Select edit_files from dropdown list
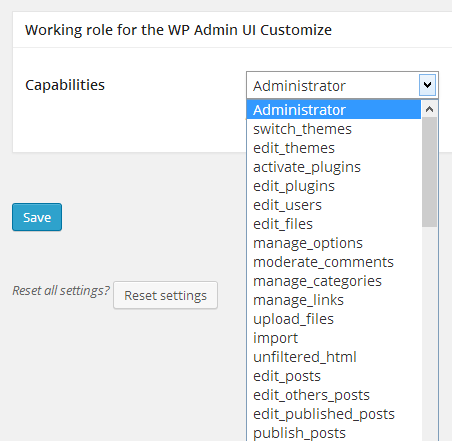452x441 pixels. point(334,224)
